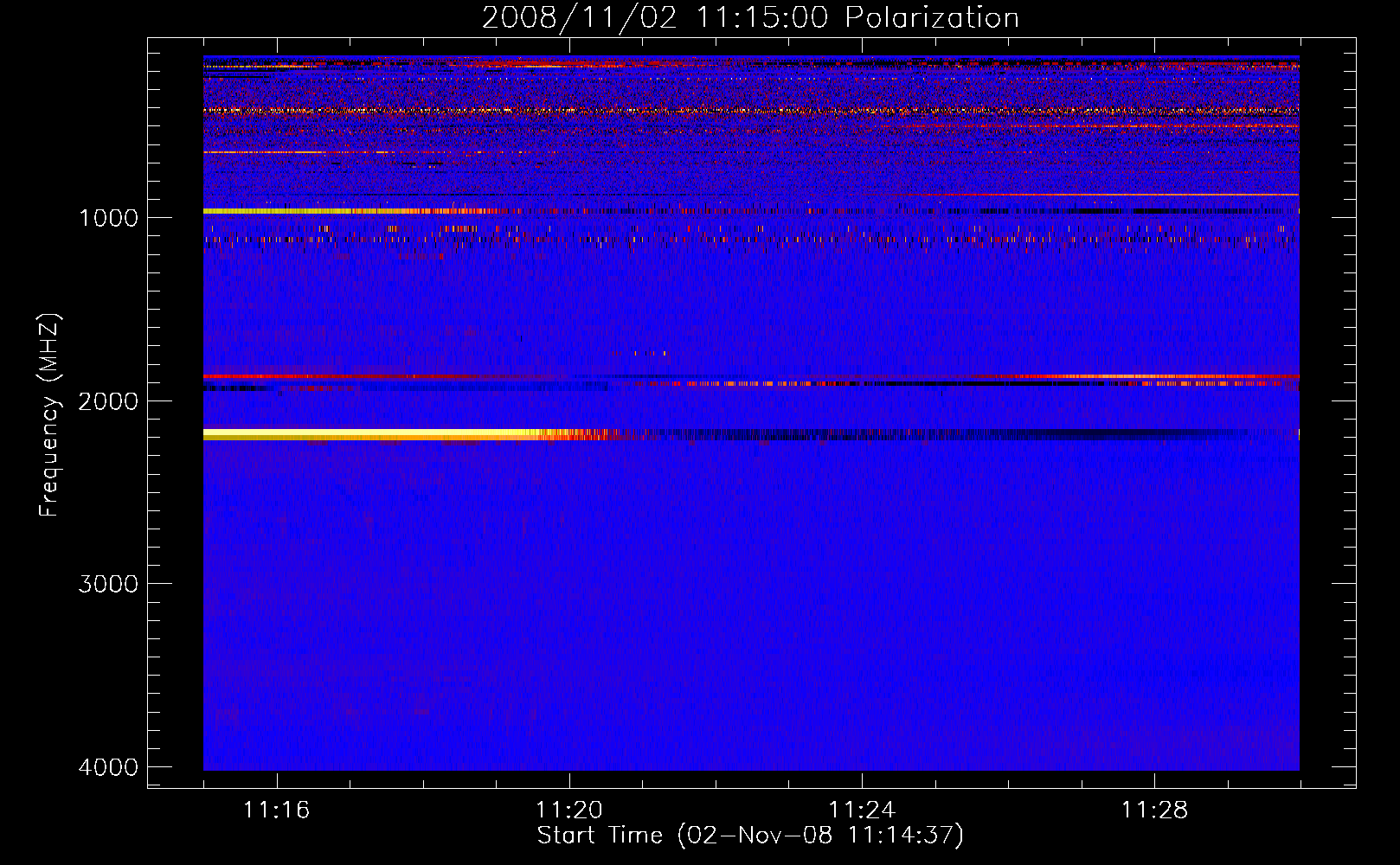
Task: Click the 2000 frequency tick label
Action: 108,400
